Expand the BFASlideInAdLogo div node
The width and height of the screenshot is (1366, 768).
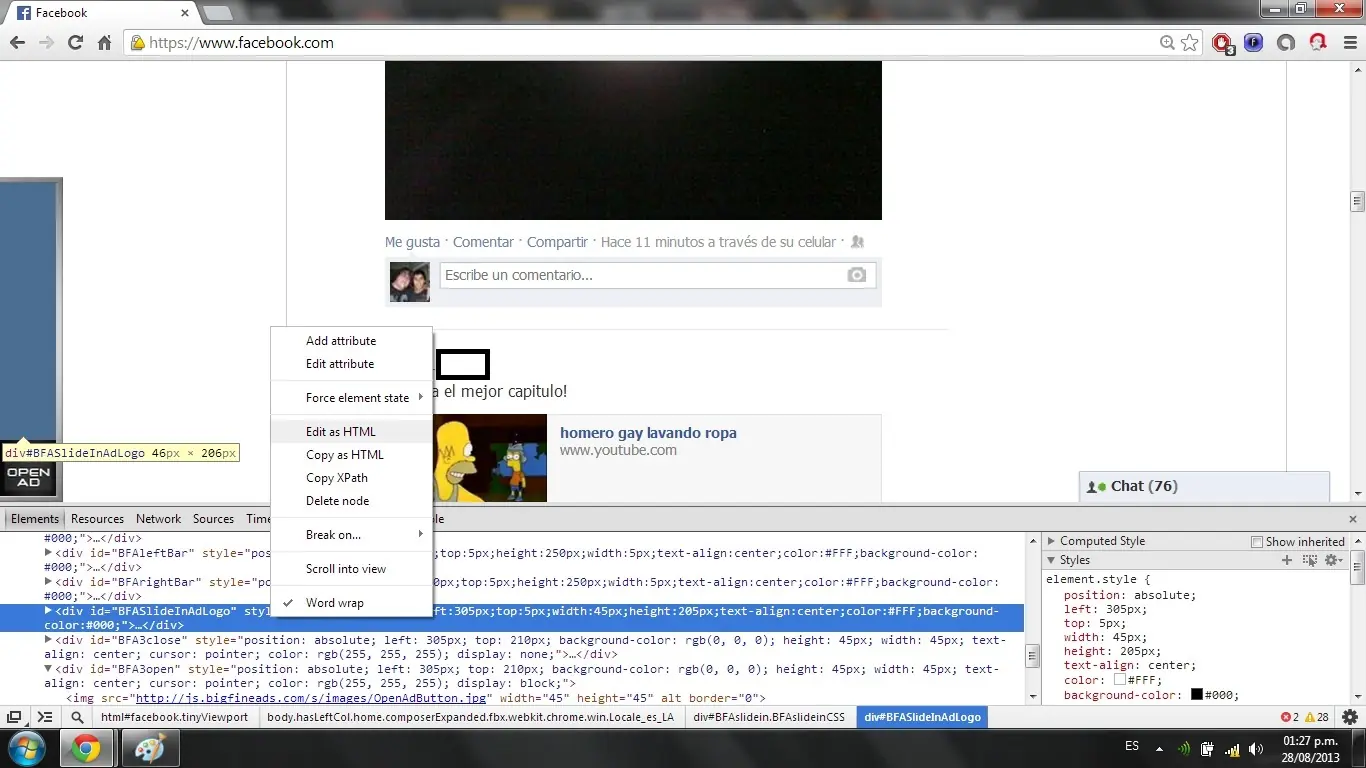pyautogui.click(x=48, y=611)
